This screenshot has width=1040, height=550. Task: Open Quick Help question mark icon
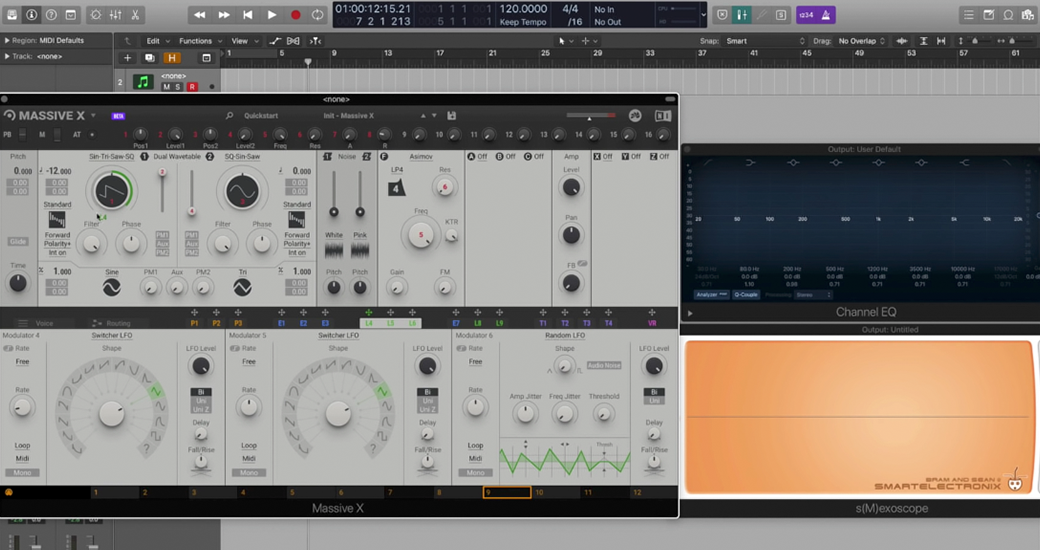[x=51, y=15]
